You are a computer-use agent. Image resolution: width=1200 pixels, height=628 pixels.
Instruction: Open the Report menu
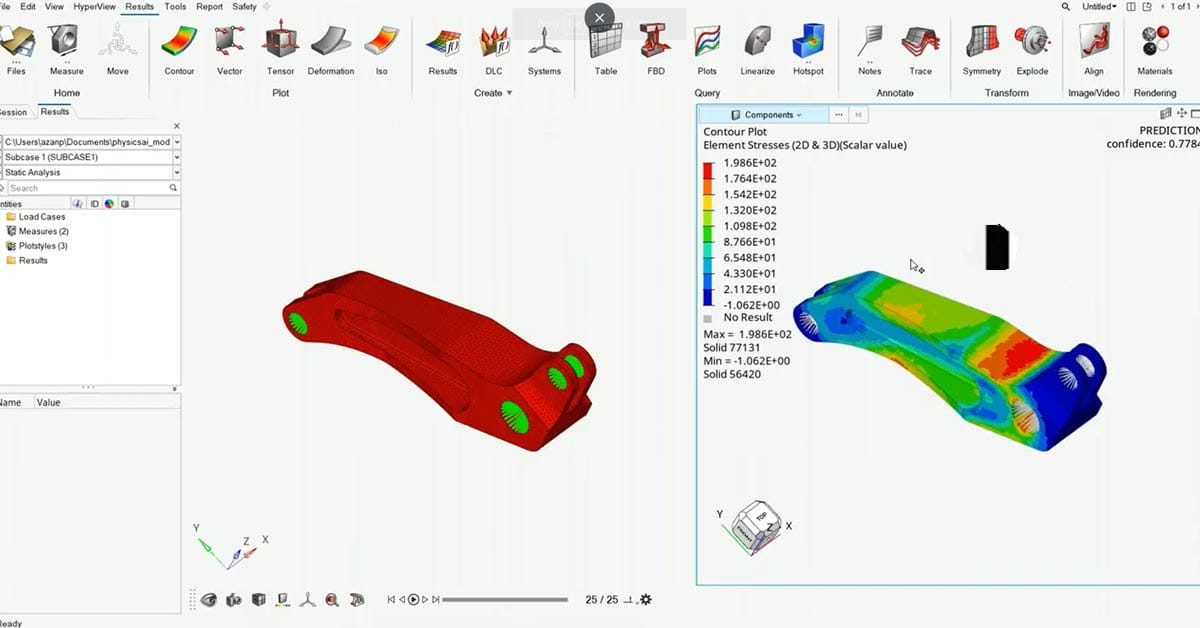click(209, 6)
